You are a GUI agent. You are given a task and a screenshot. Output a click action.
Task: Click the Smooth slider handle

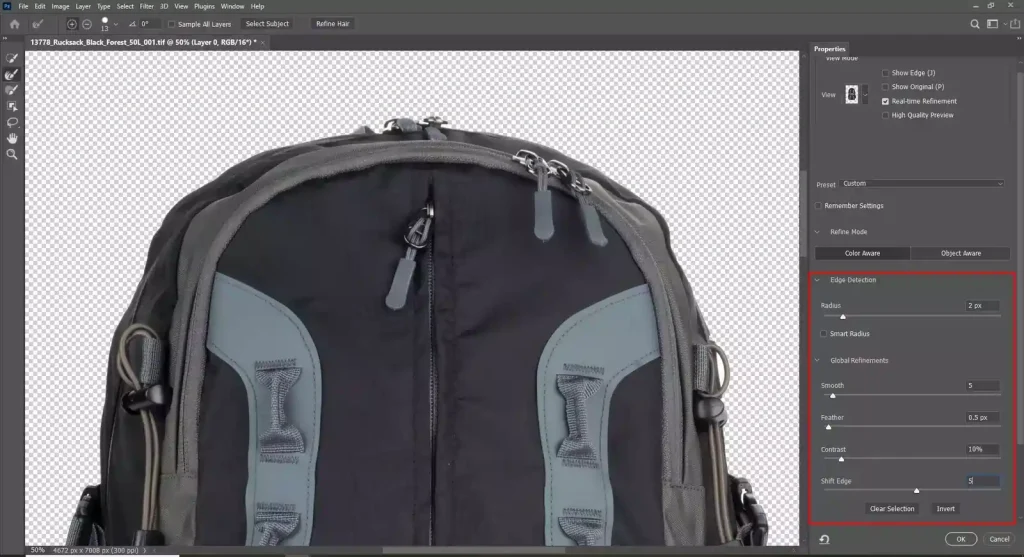tap(833, 396)
